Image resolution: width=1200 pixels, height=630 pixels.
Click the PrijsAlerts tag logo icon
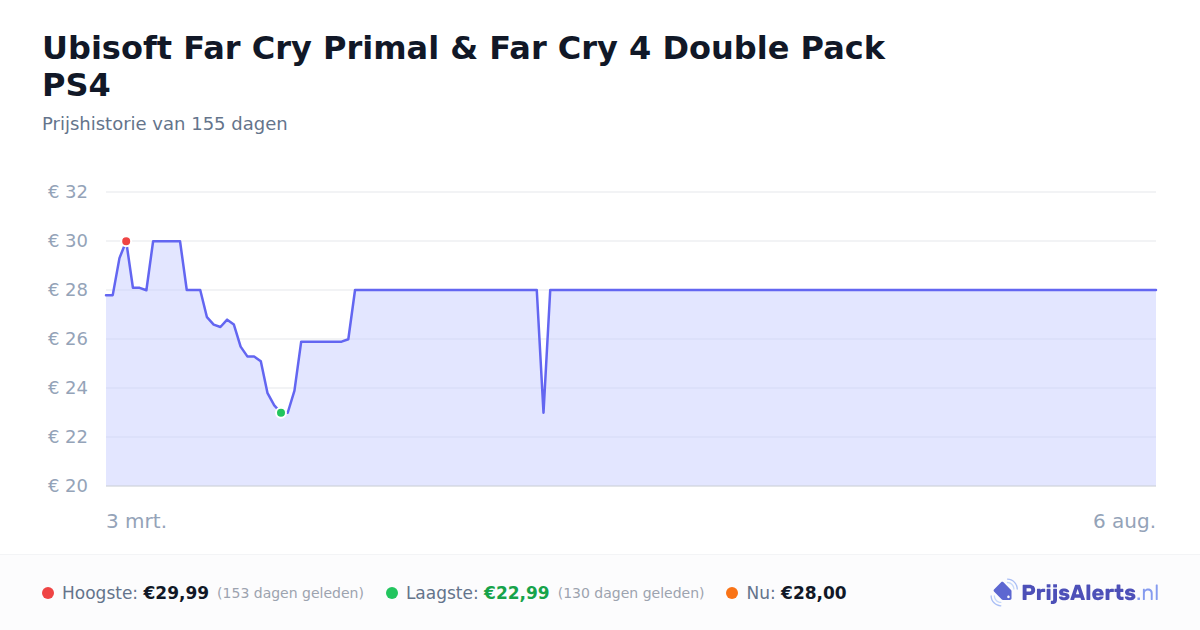coord(1002,593)
